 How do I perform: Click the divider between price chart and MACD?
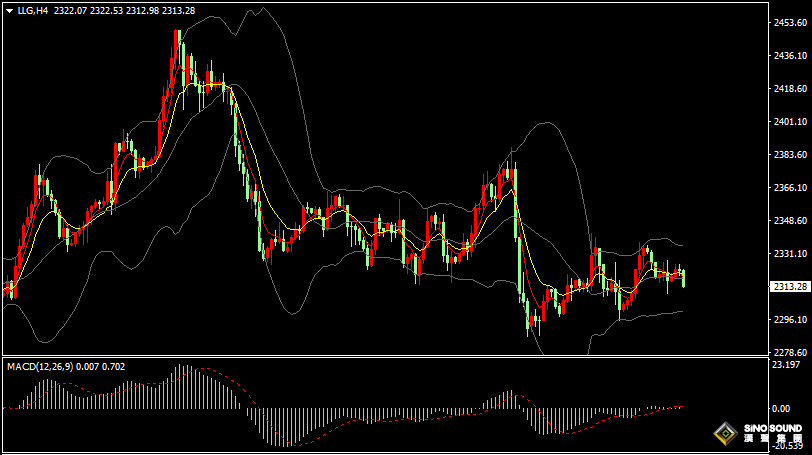(380, 356)
